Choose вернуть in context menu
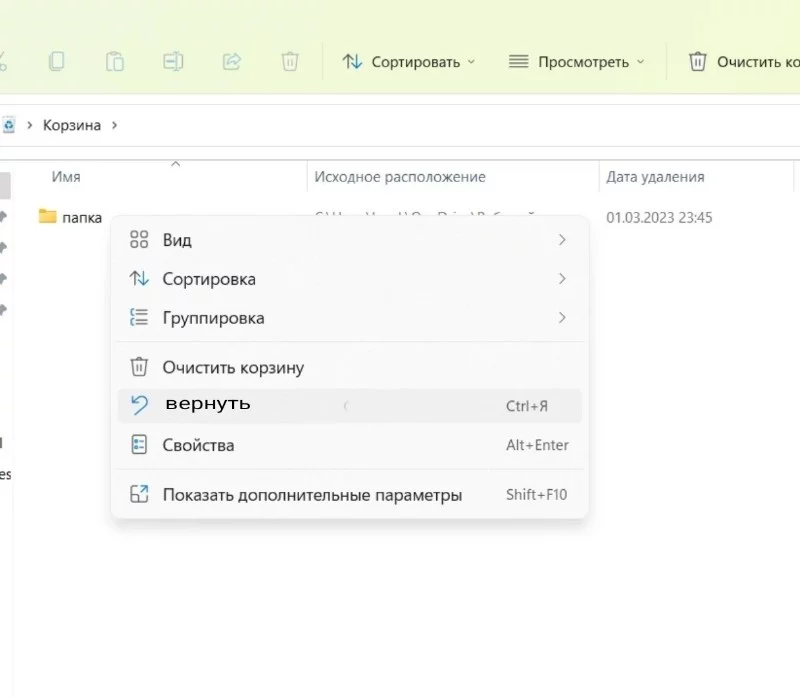Screen dimensions: 800x697 tap(349, 406)
